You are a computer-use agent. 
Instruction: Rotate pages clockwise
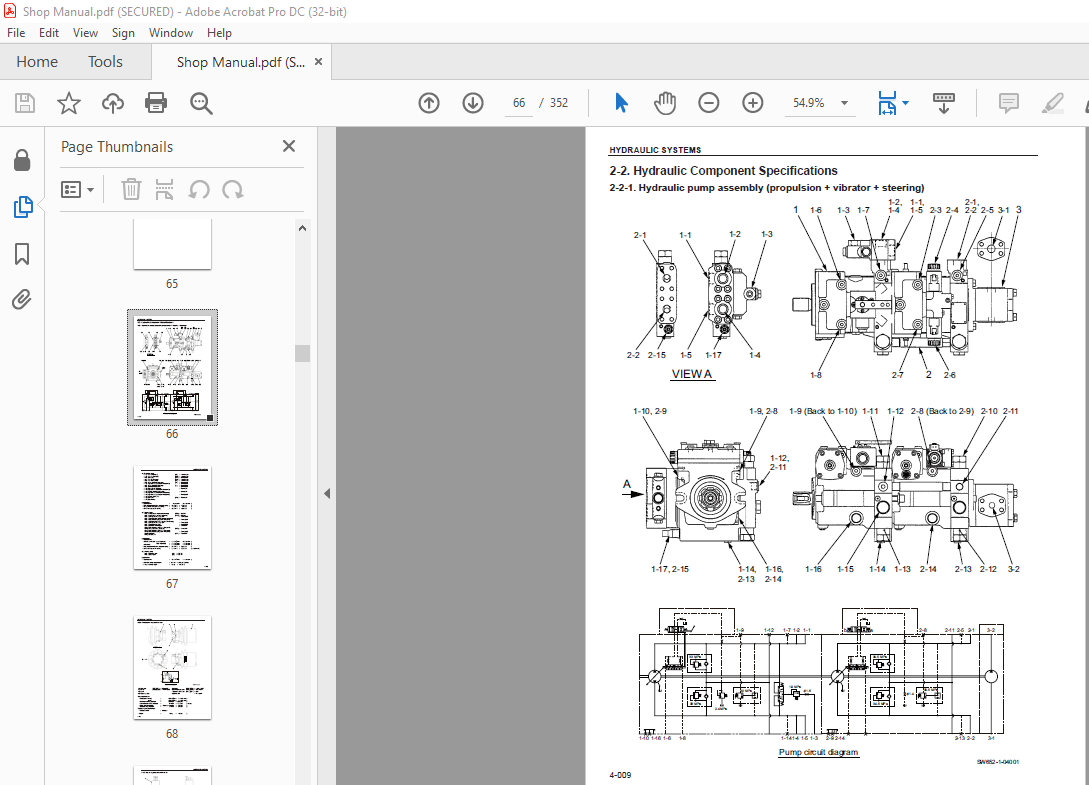point(233,189)
